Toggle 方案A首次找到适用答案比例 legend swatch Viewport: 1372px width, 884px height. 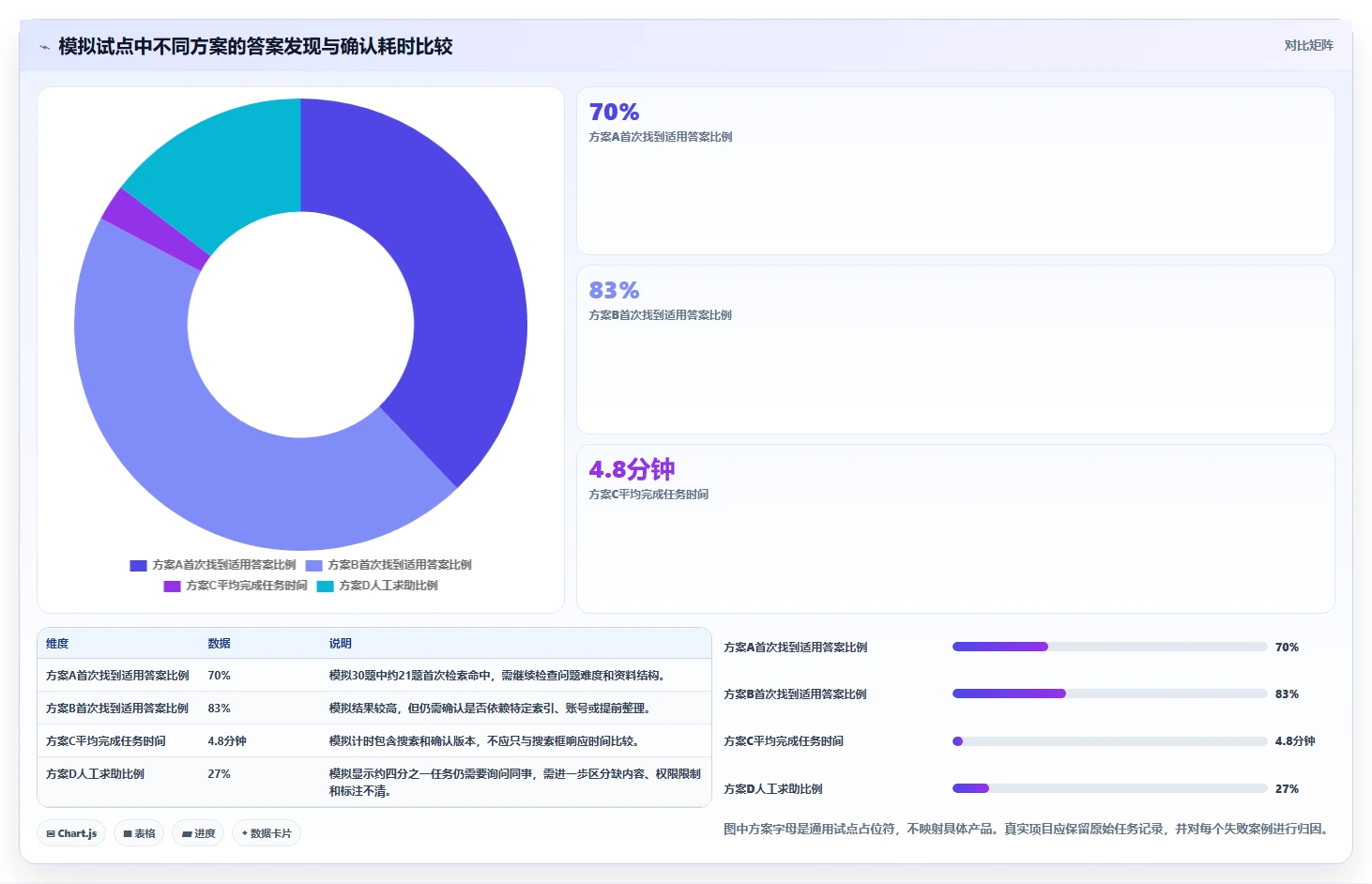(138, 565)
